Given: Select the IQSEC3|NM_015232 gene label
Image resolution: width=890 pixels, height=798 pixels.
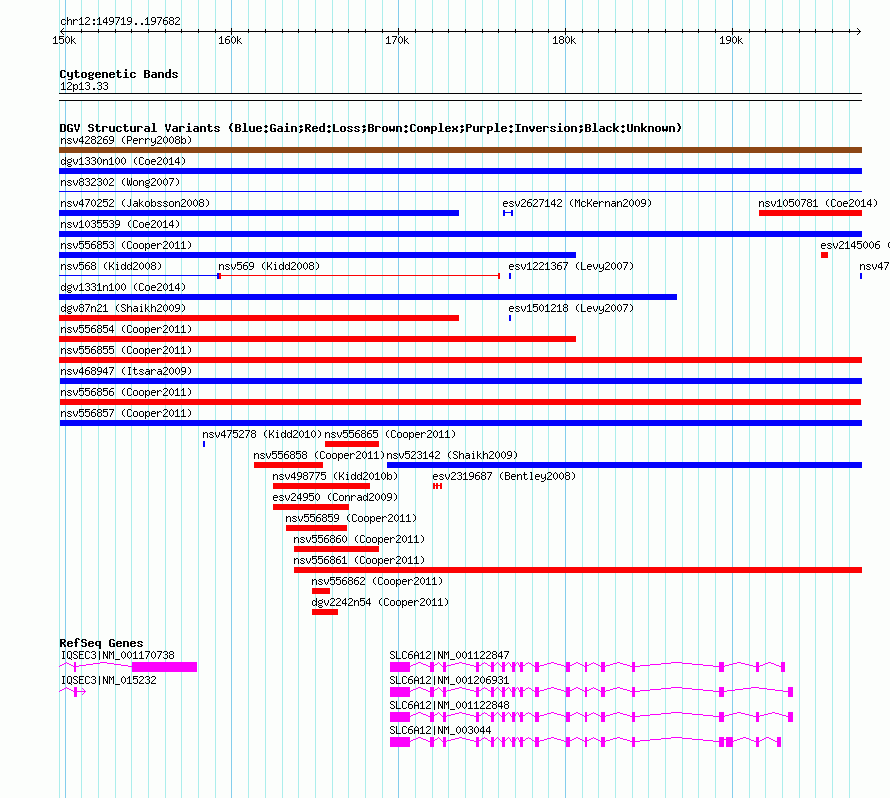Looking at the screenshot, I should coord(108,680).
